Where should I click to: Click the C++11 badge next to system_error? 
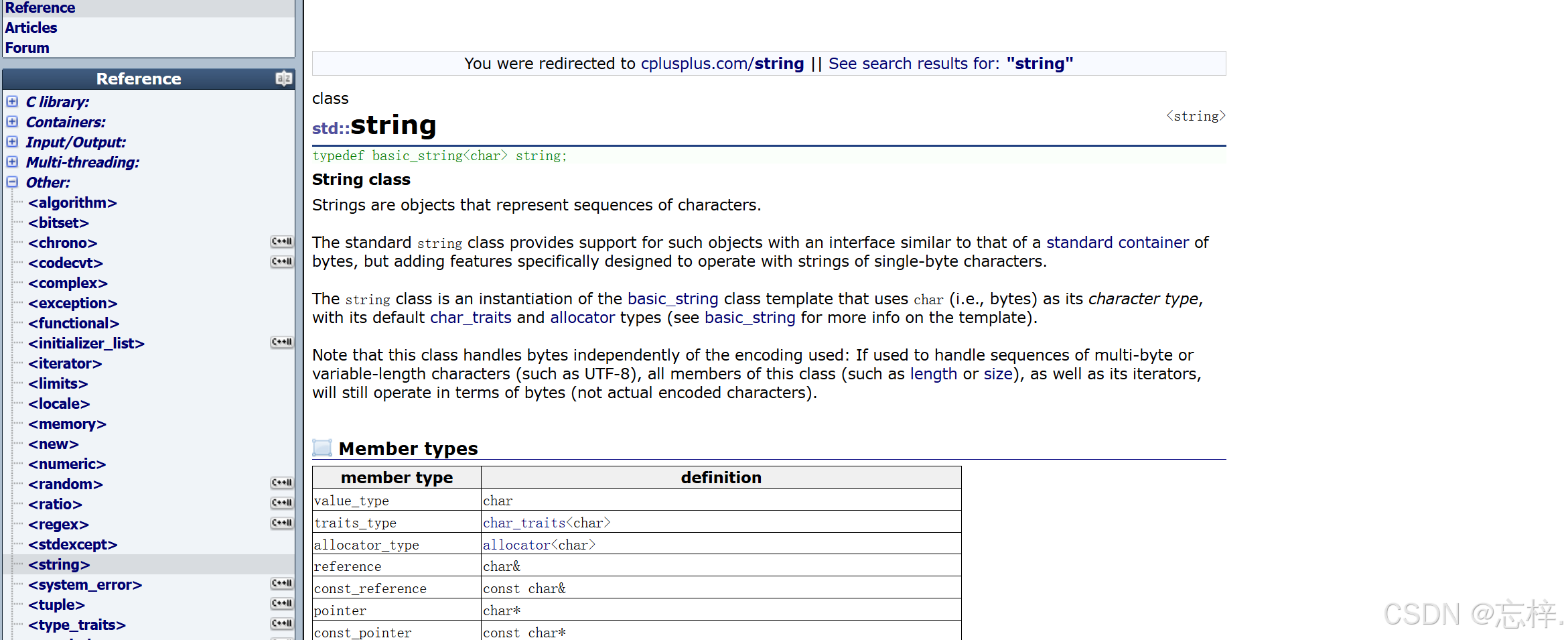click(282, 584)
